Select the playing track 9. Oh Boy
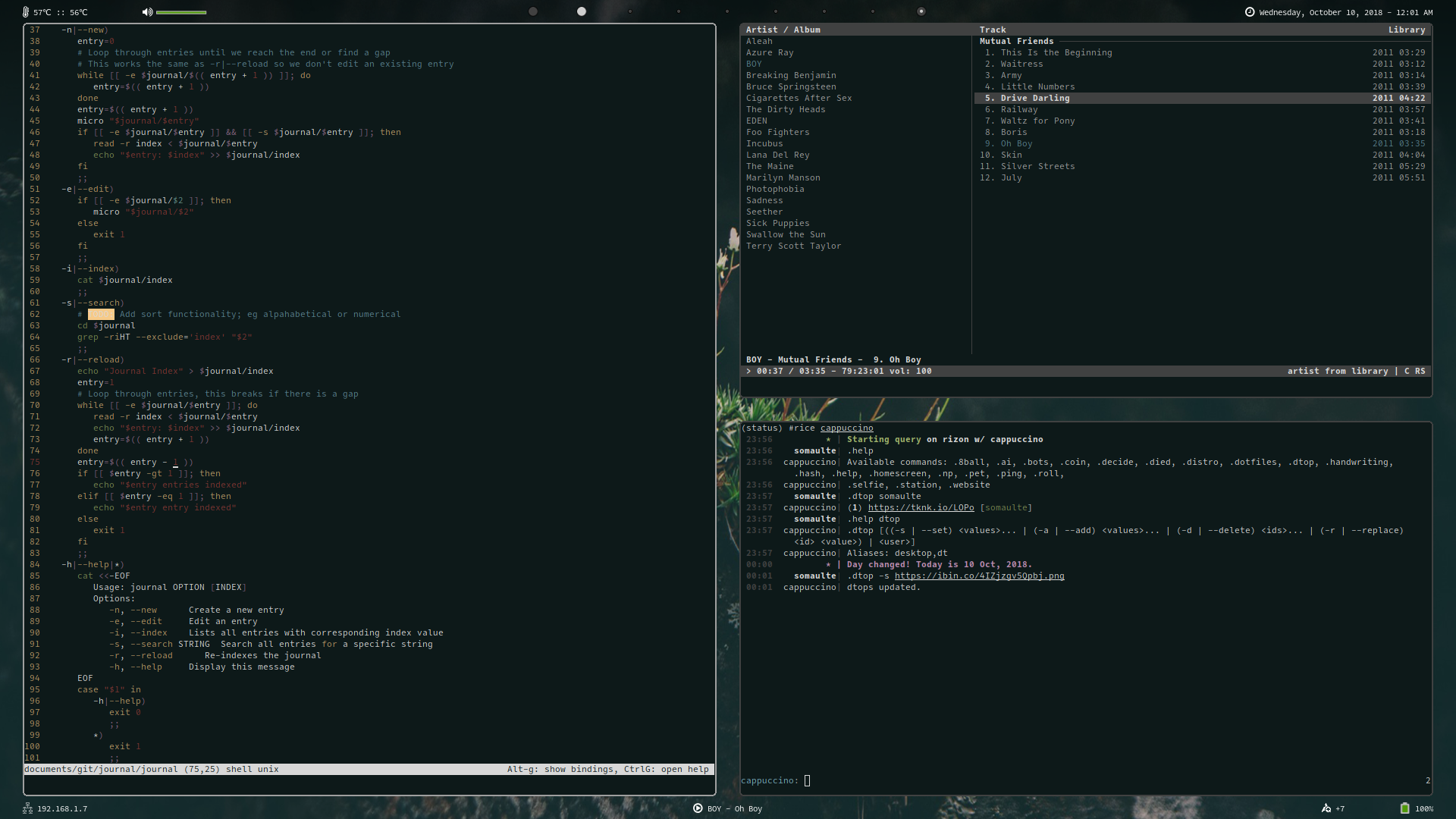The width and height of the screenshot is (1456, 819). click(x=1203, y=144)
